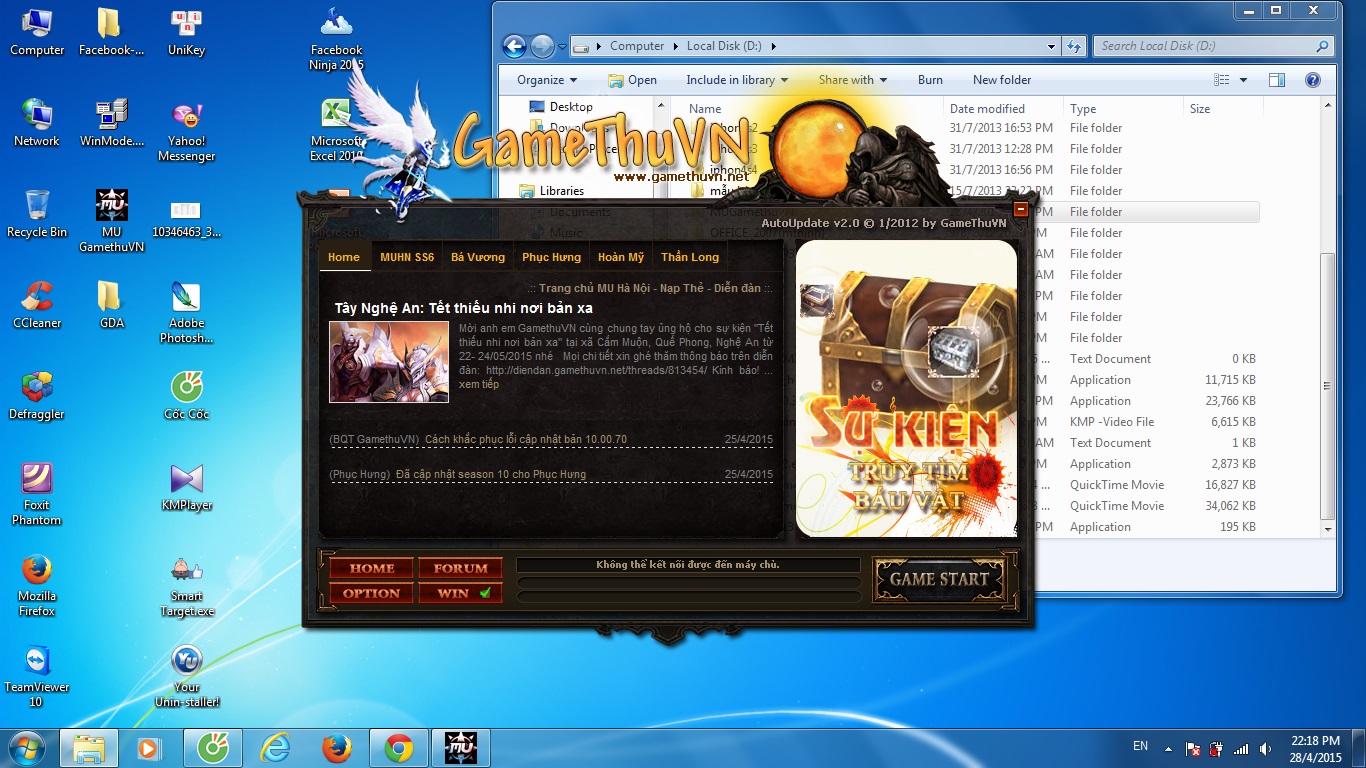1366x768 pixels.
Task: Open the address bar history dropdown
Action: point(1051,46)
